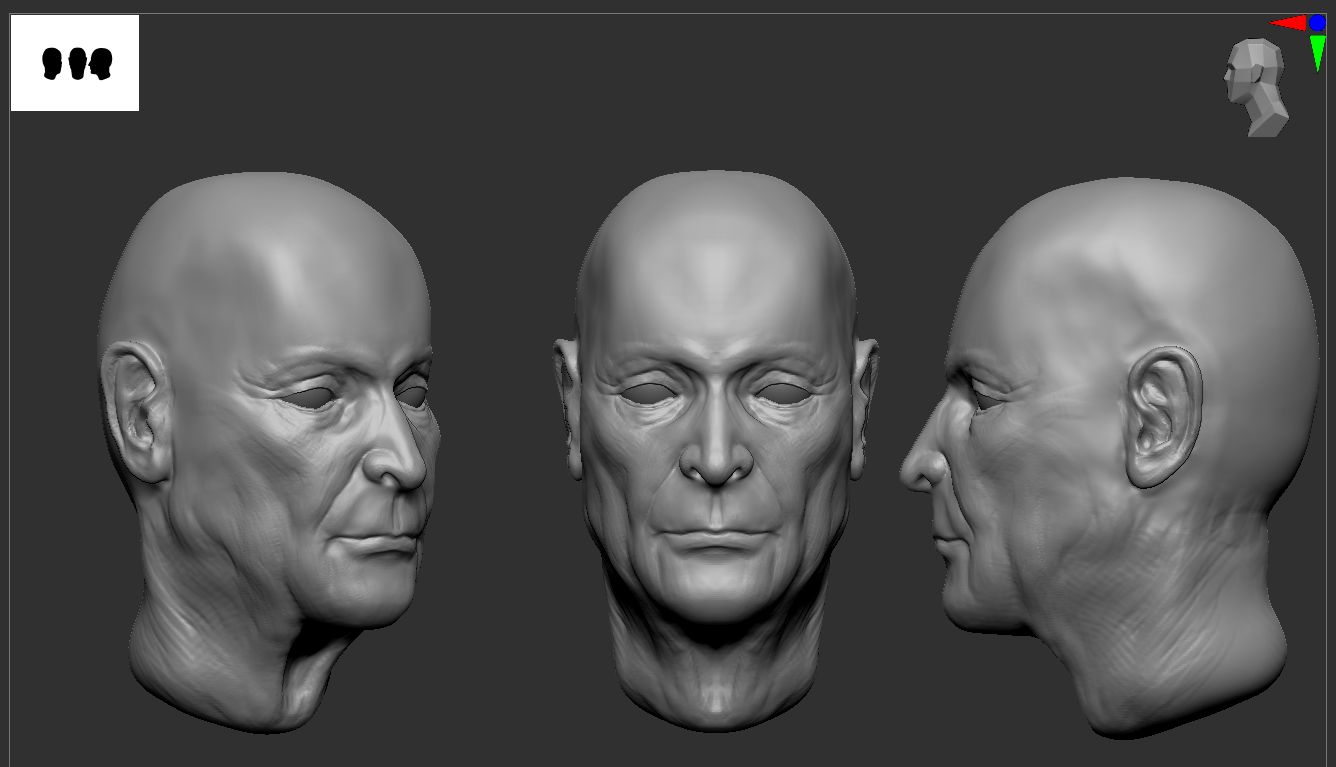Select the profile view head model
This screenshot has height=767, width=1336.
(x=1108, y=458)
